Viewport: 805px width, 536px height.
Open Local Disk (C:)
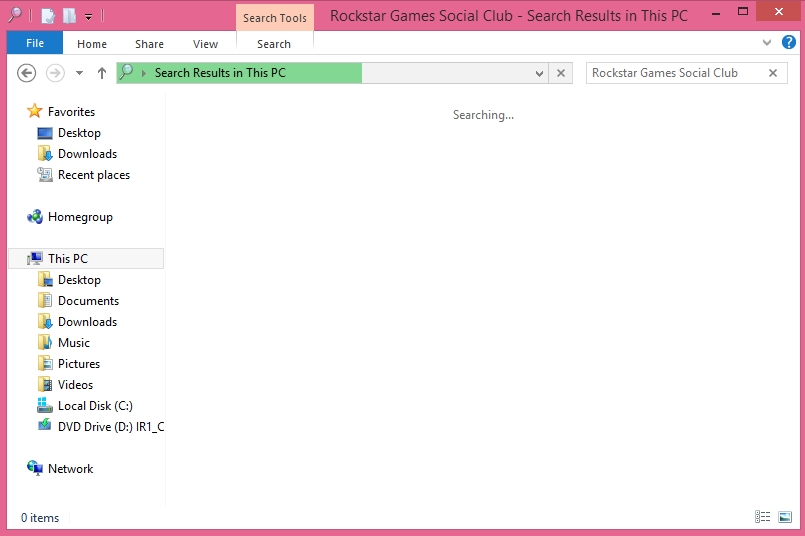95,406
